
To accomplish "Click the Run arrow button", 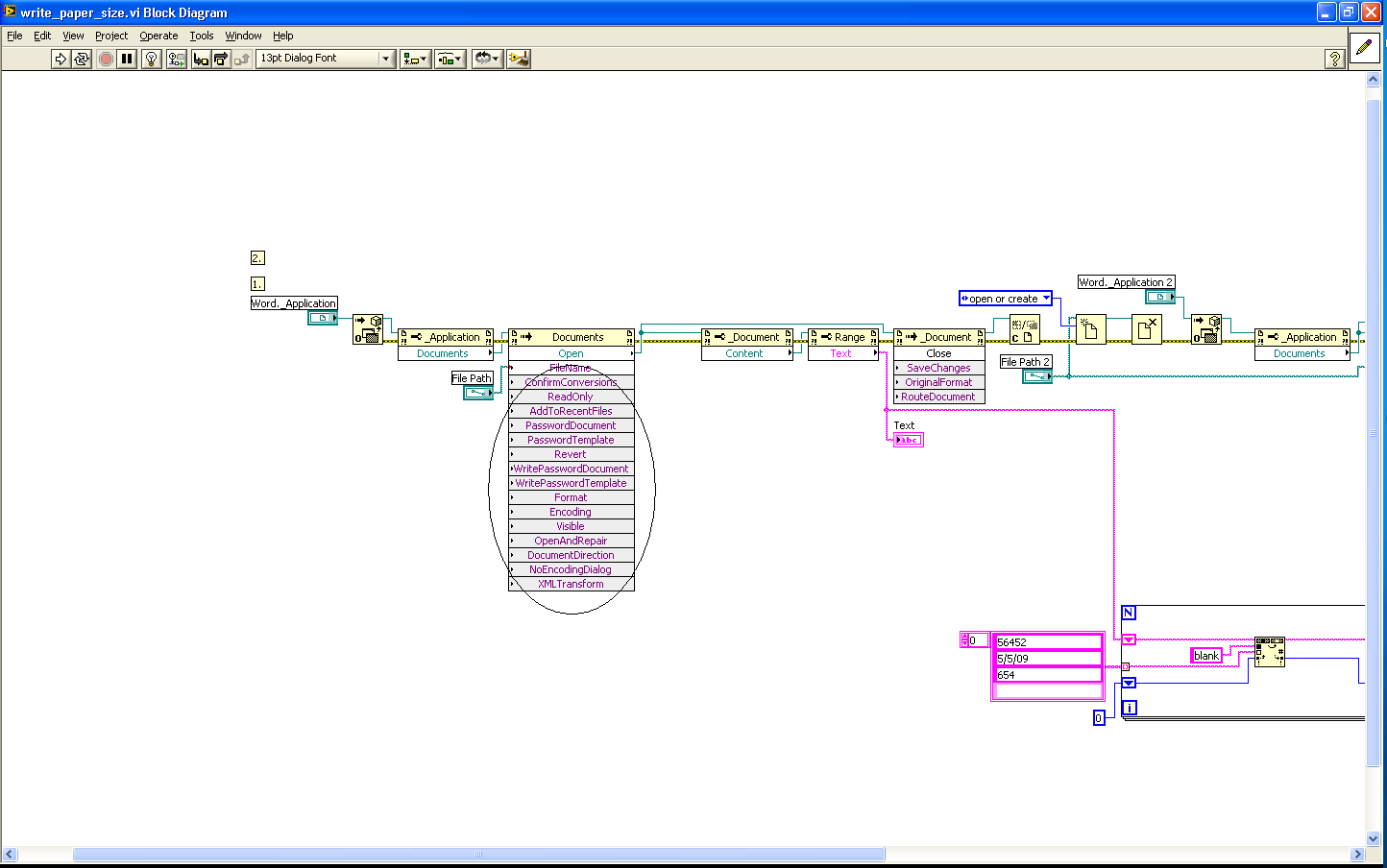I will (x=61, y=59).
